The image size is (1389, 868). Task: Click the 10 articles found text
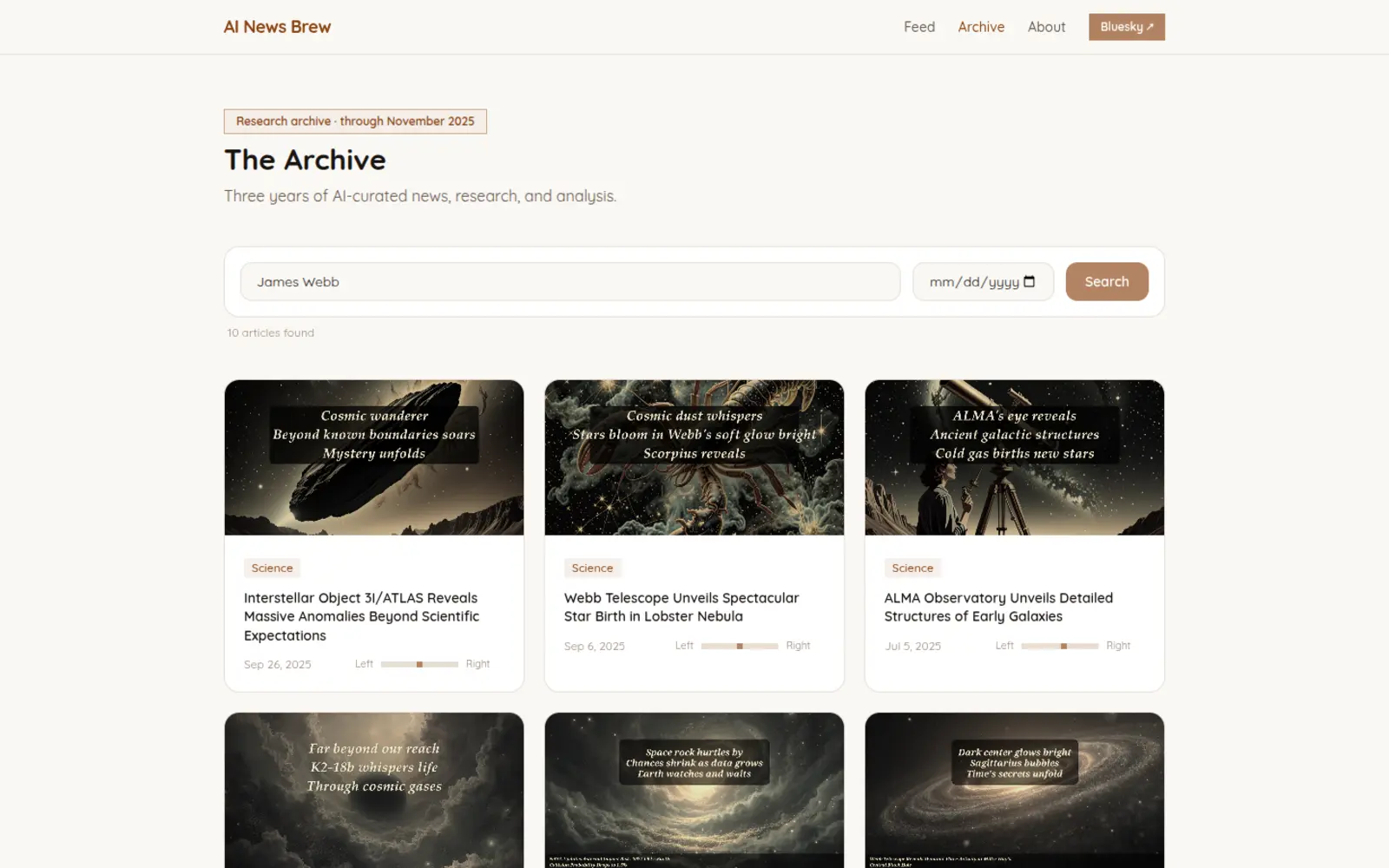click(271, 332)
